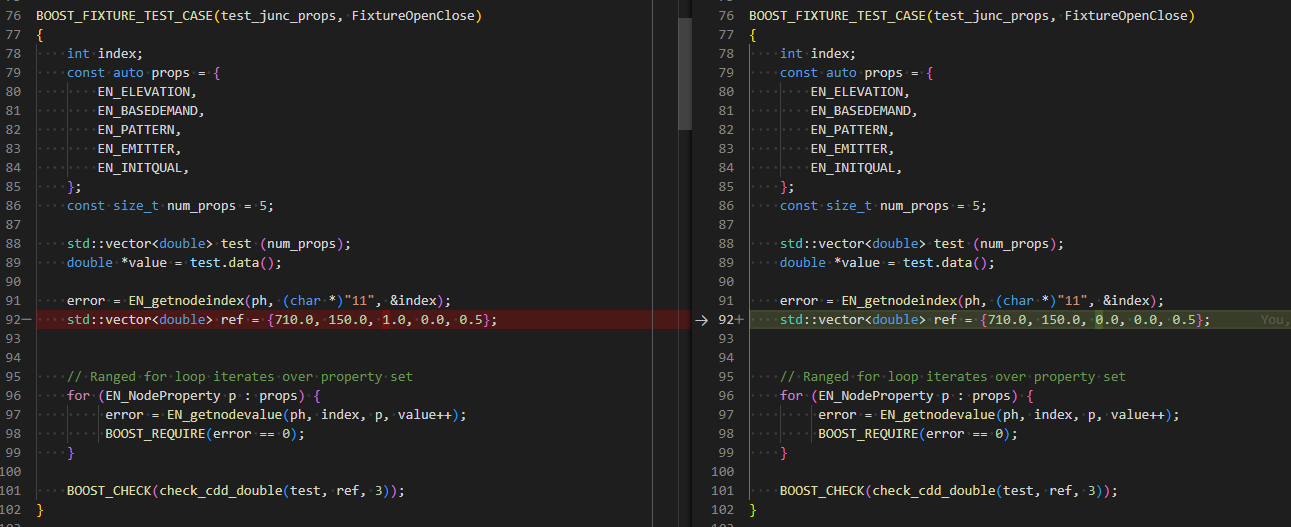The height and width of the screenshot is (527, 1291).
Task: Click 'EN_getnodevalue' in the original pane
Action: tap(224, 415)
